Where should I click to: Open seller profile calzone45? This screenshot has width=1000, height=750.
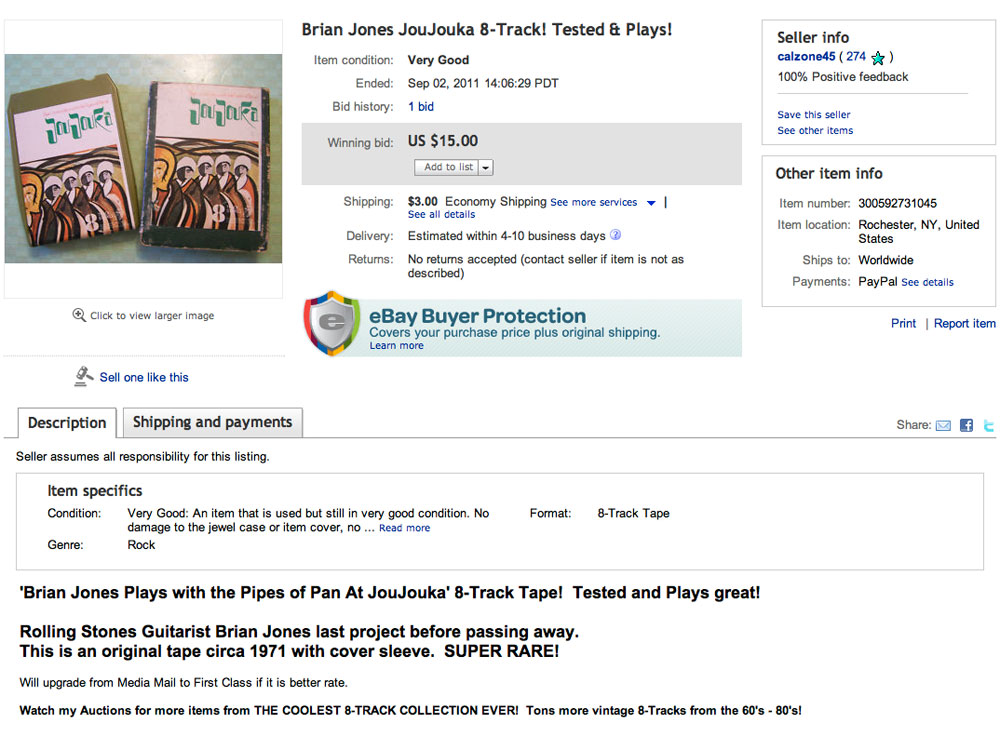click(x=806, y=57)
